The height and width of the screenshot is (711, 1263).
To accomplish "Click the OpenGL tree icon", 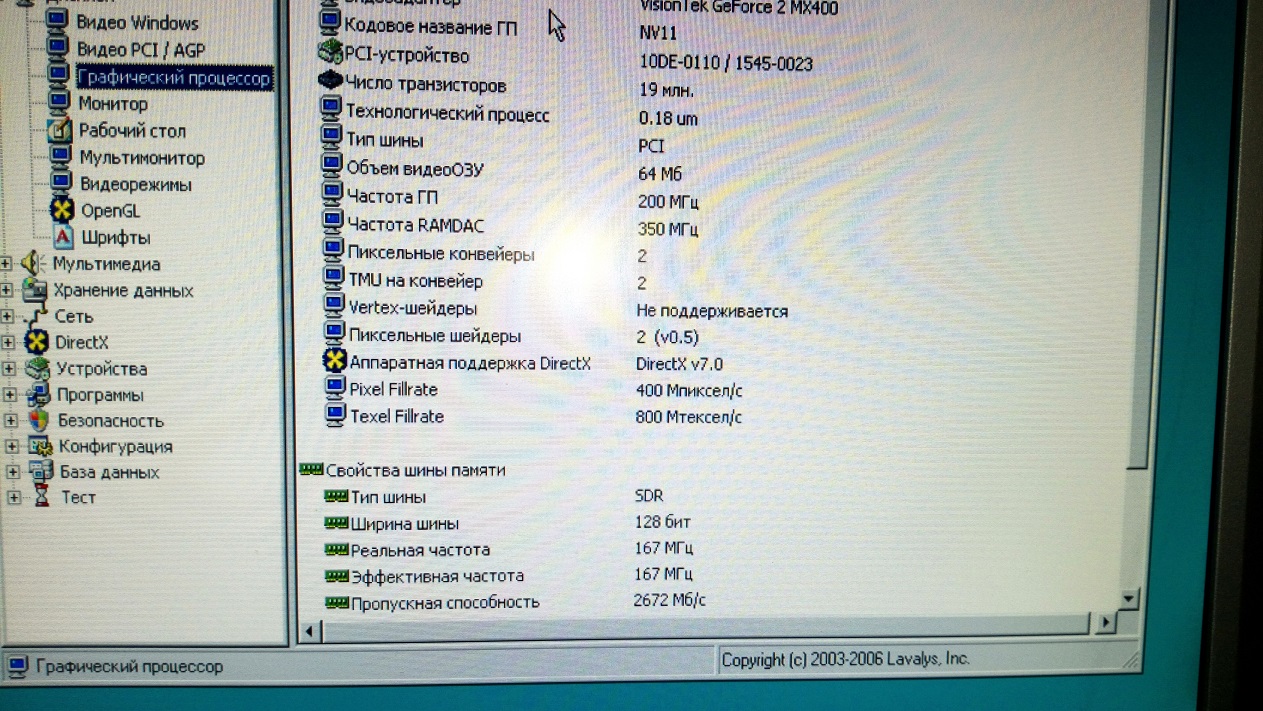I will coord(63,210).
